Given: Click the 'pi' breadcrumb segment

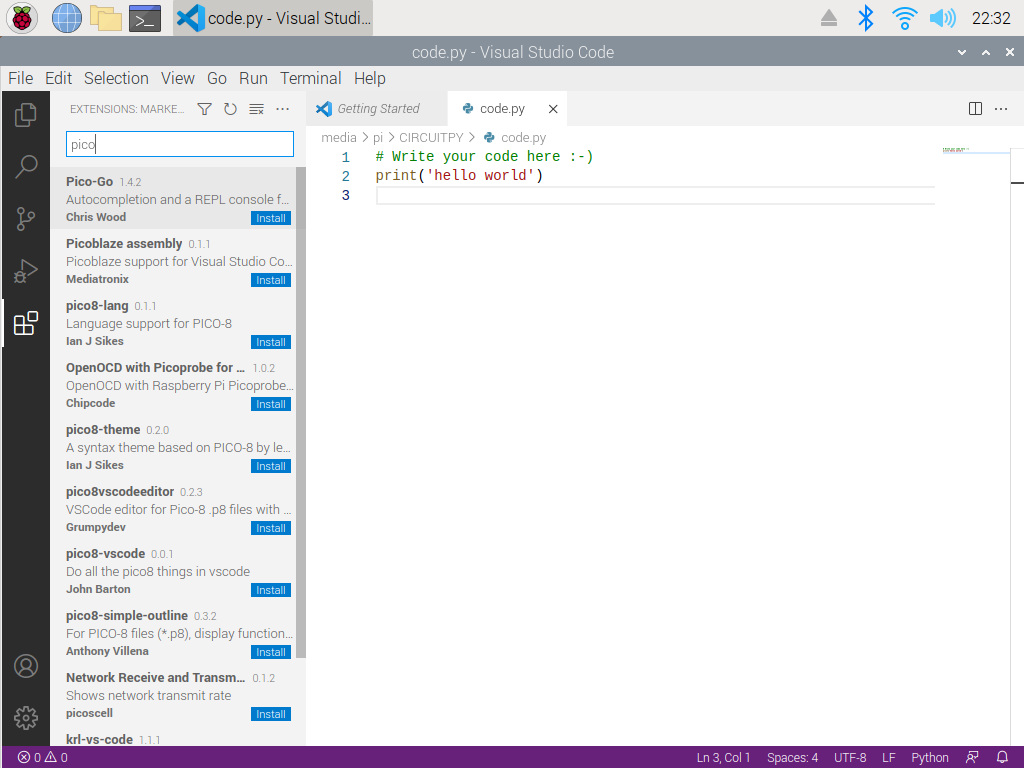Looking at the screenshot, I should pyautogui.click(x=377, y=138).
